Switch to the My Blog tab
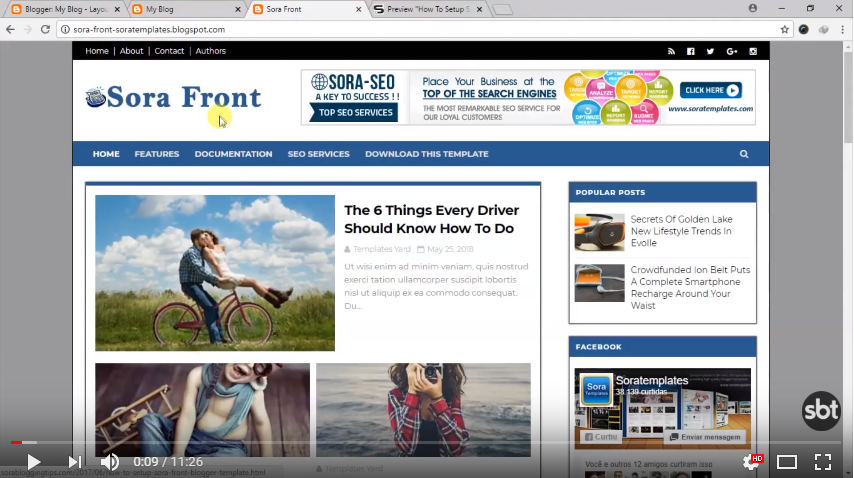 [186, 9]
